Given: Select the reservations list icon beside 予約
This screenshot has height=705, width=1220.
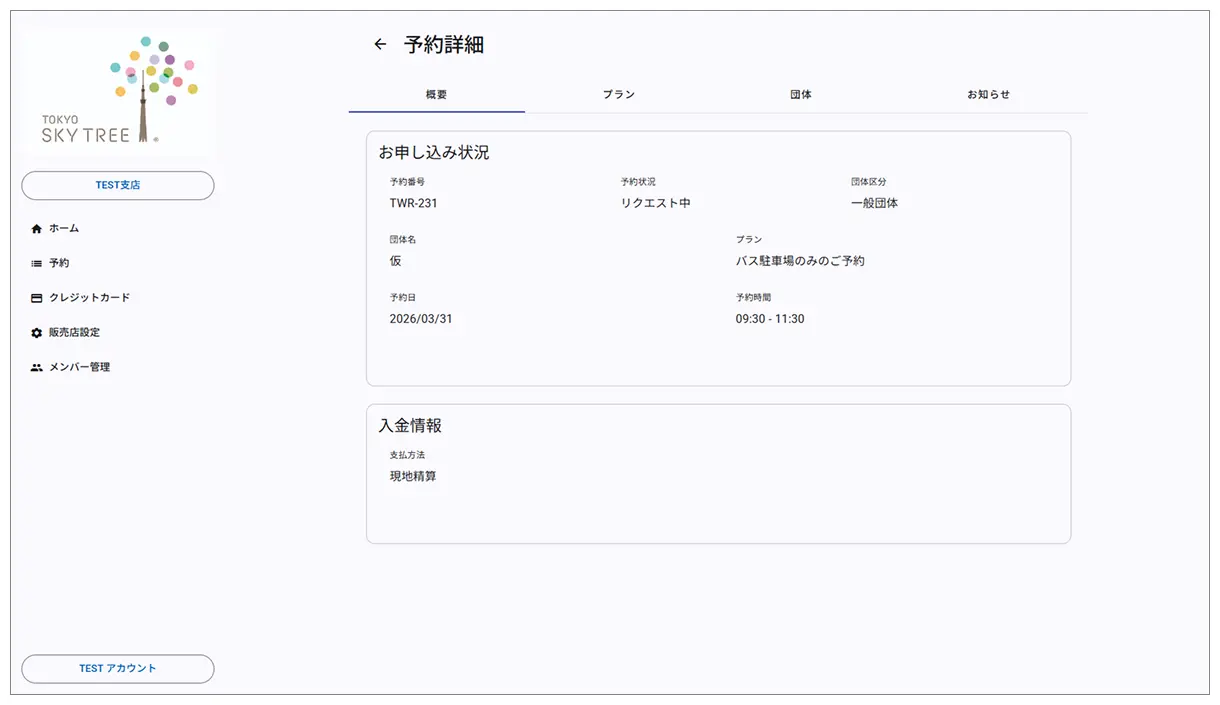Looking at the screenshot, I should point(35,262).
